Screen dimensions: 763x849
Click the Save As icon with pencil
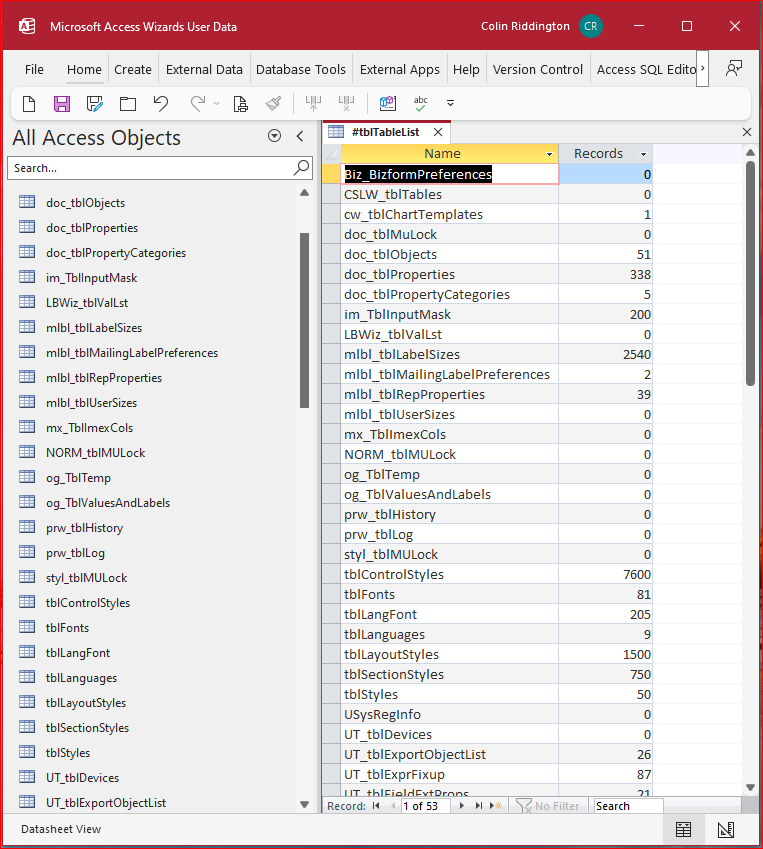(x=95, y=103)
